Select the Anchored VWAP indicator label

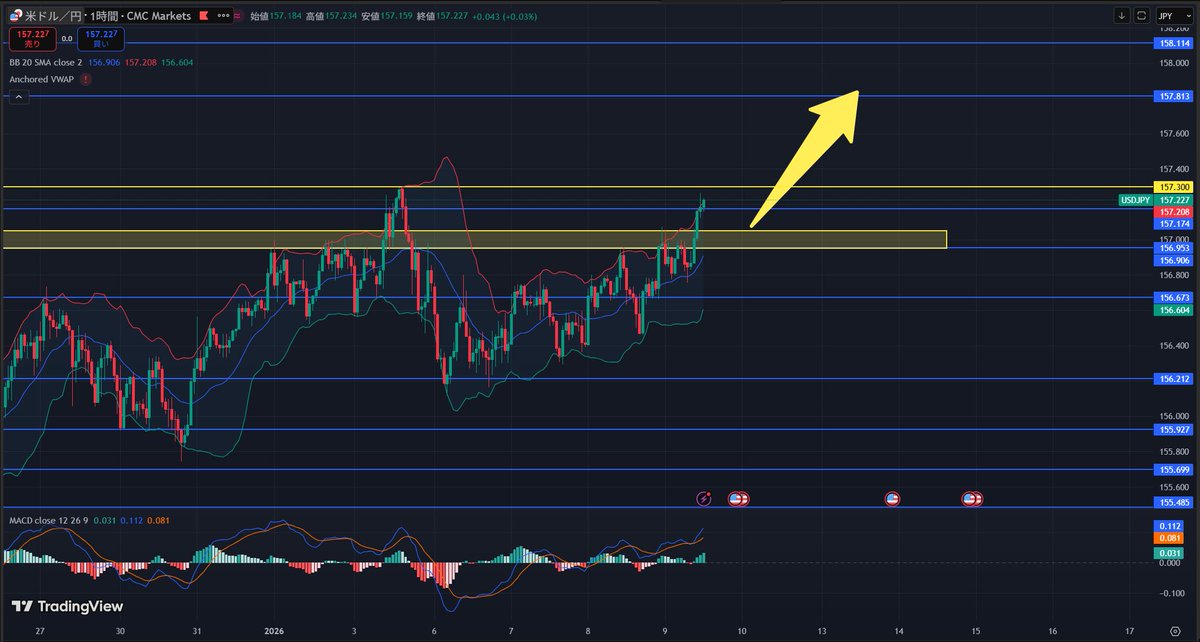click(41, 78)
